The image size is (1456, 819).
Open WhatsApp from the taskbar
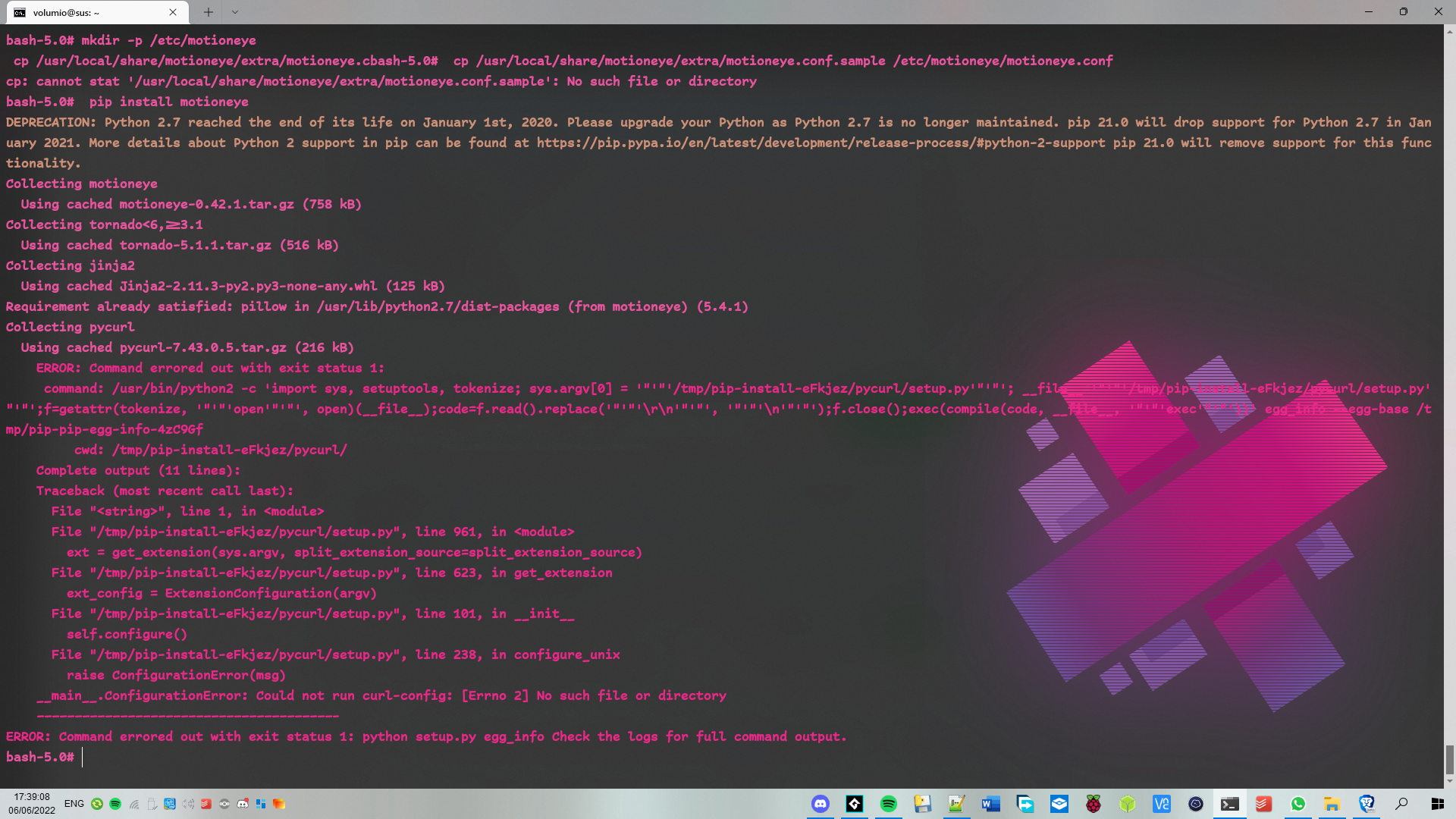click(x=1298, y=804)
